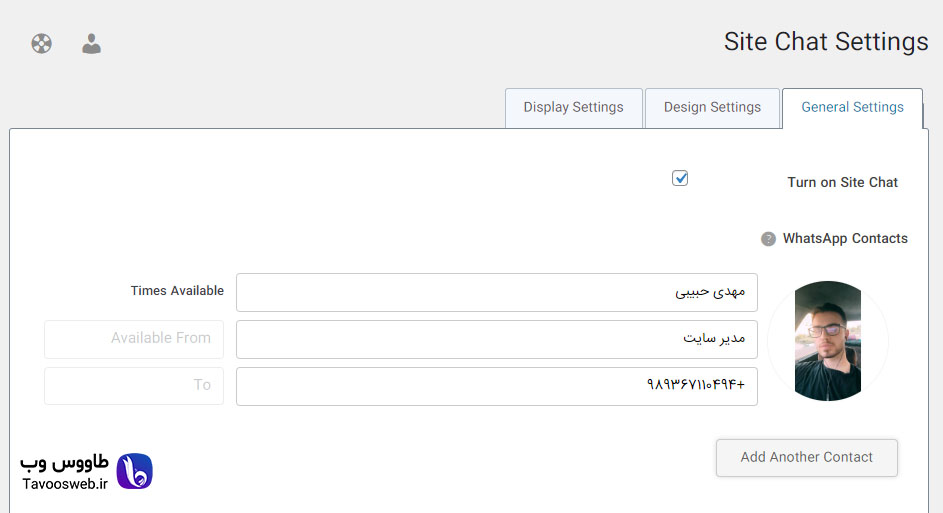Screen dimensions: 943x513
Task: Click the WhatsApp Contacts heading
Action: [845, 238]
